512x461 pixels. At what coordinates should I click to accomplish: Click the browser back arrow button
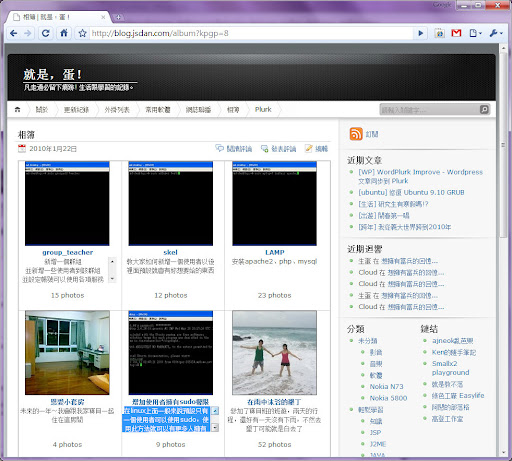tap(14, 33)
